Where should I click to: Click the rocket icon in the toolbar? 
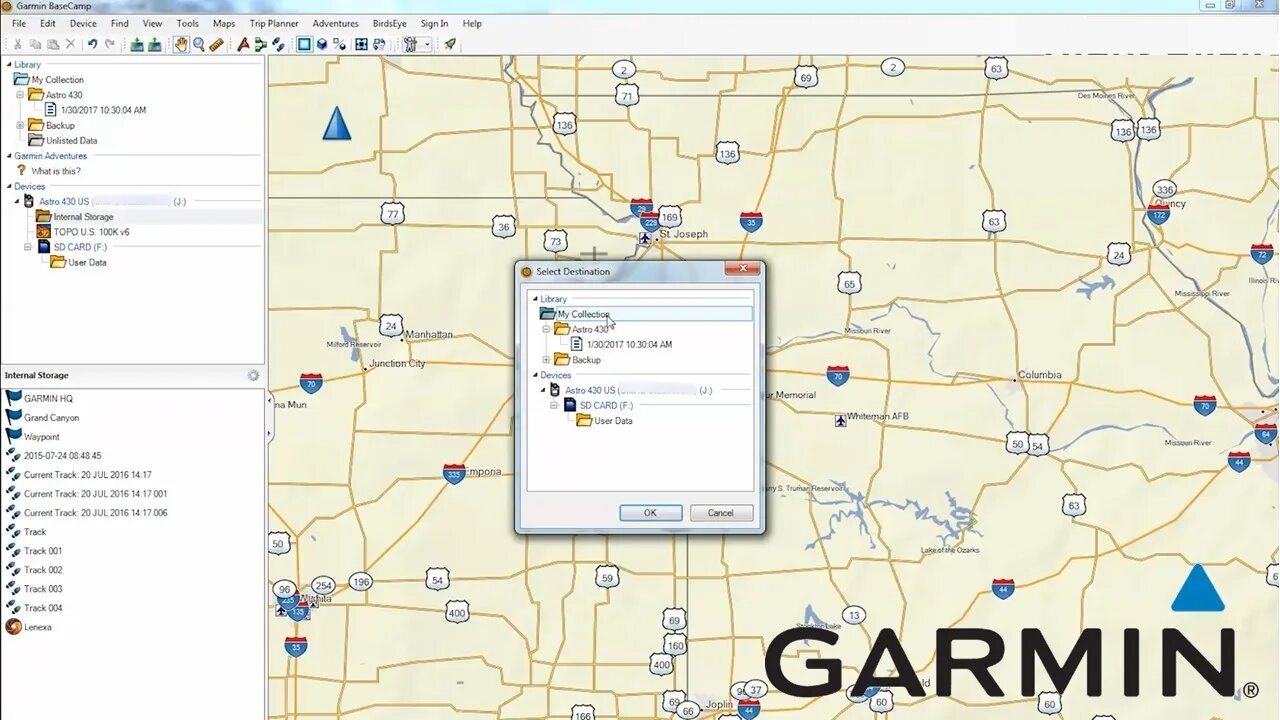pyautogui.click(x=450, y=44)
